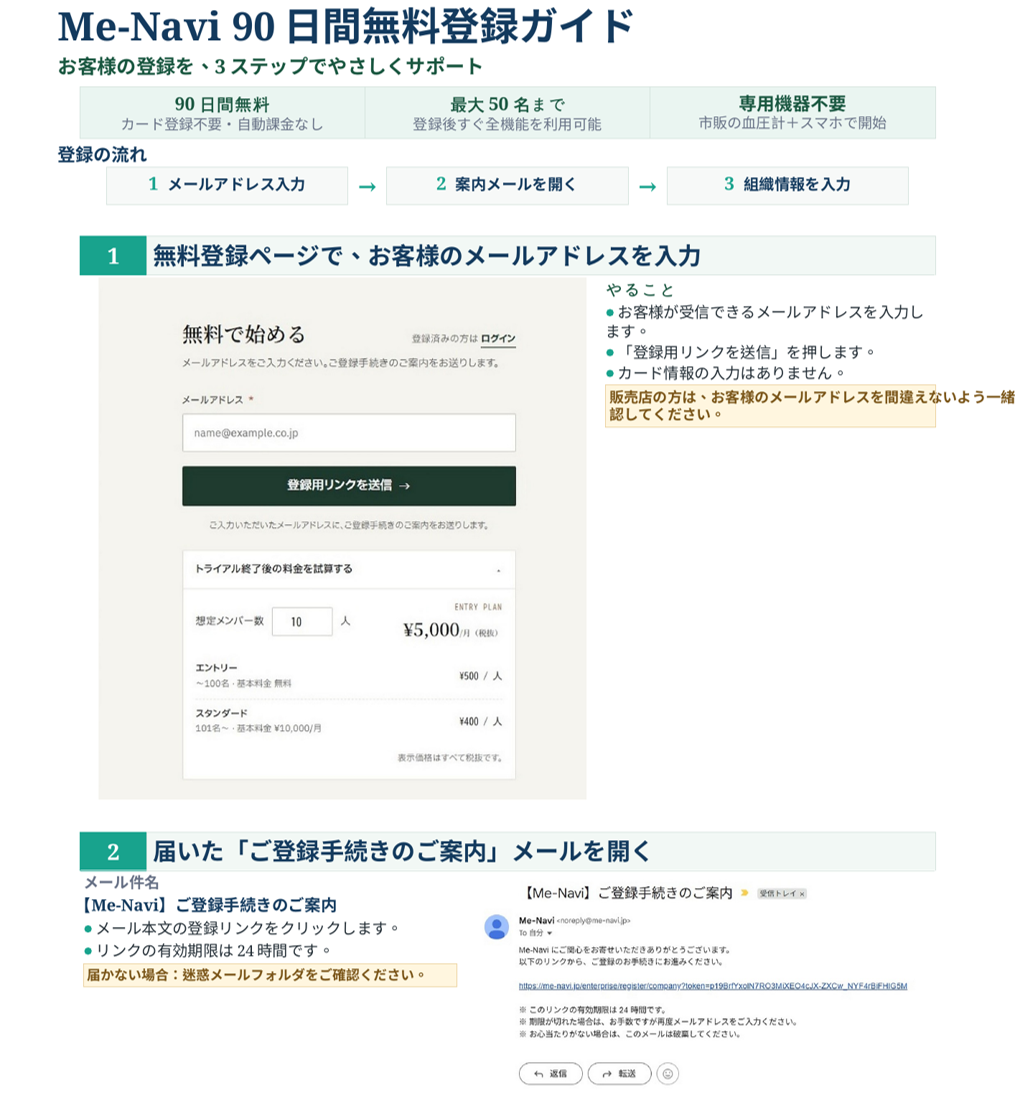Click the 登録用リンクを送信 button
This screenshot has width=1015, height=1113.
pyautogui.click(x=349, y=486)
